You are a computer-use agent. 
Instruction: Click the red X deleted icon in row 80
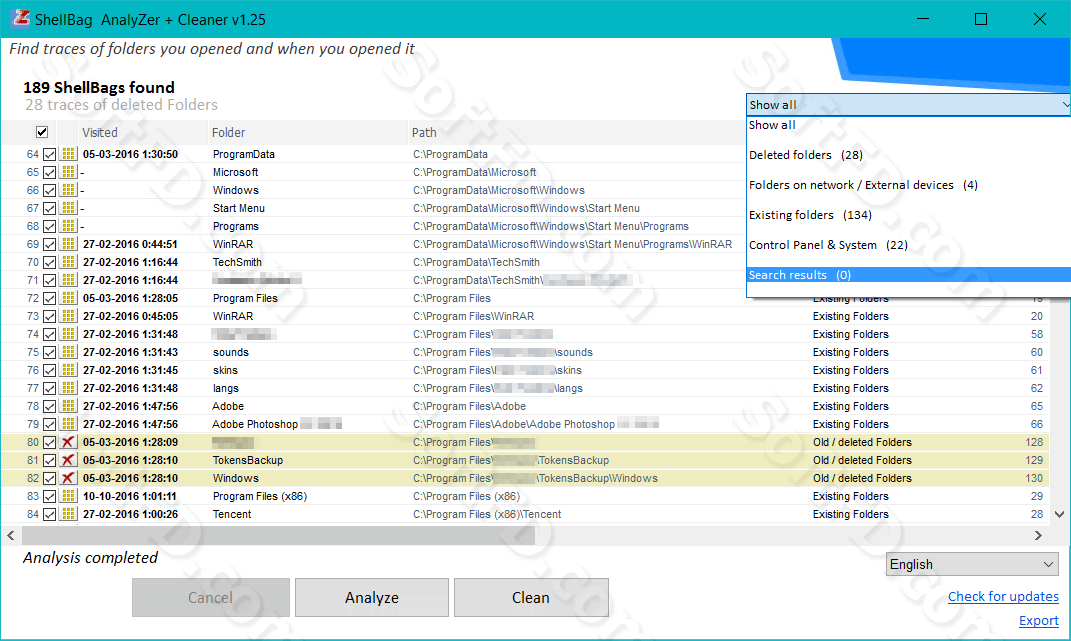pos(68,442)
